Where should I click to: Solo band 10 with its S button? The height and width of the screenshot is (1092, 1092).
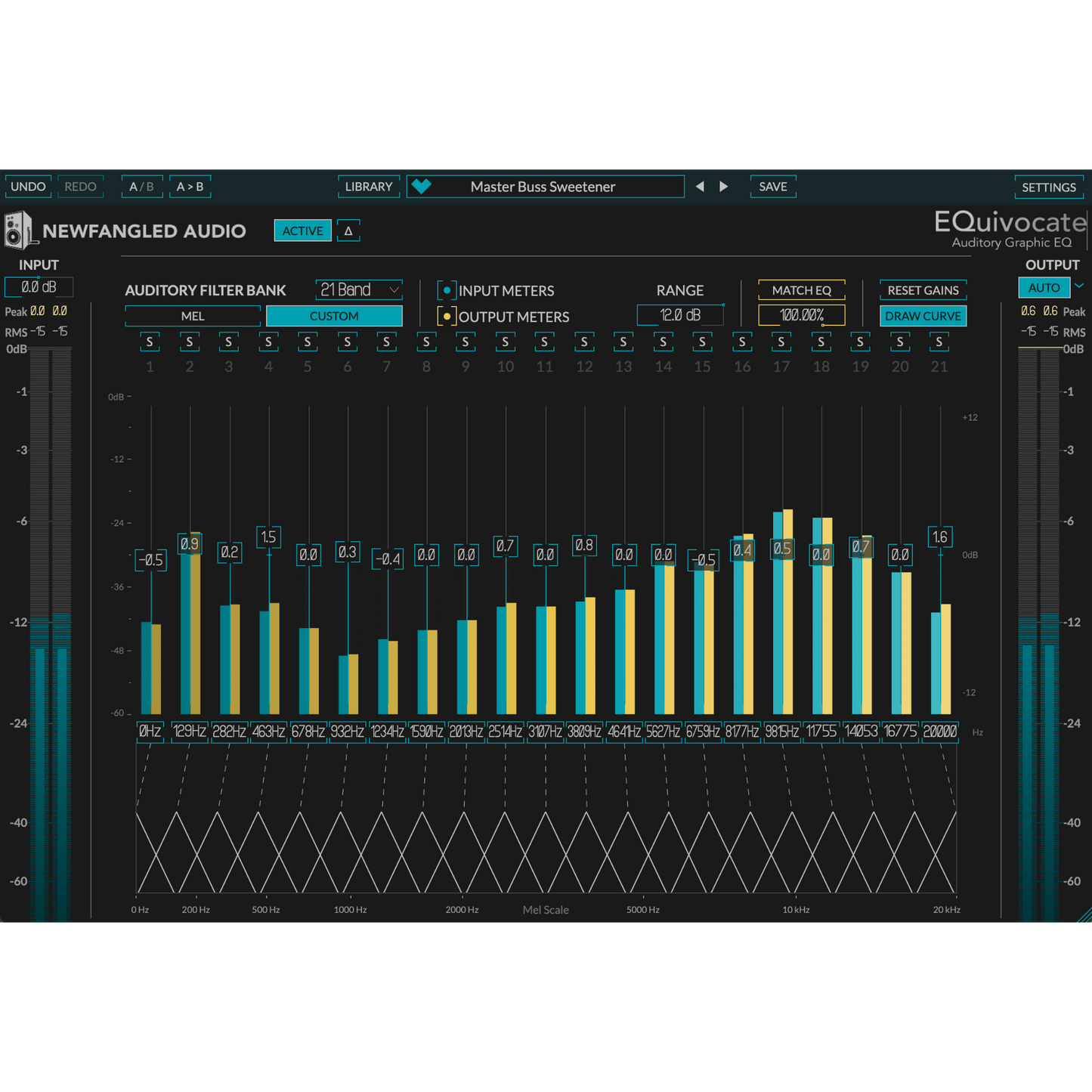click(x=505, y=342)
